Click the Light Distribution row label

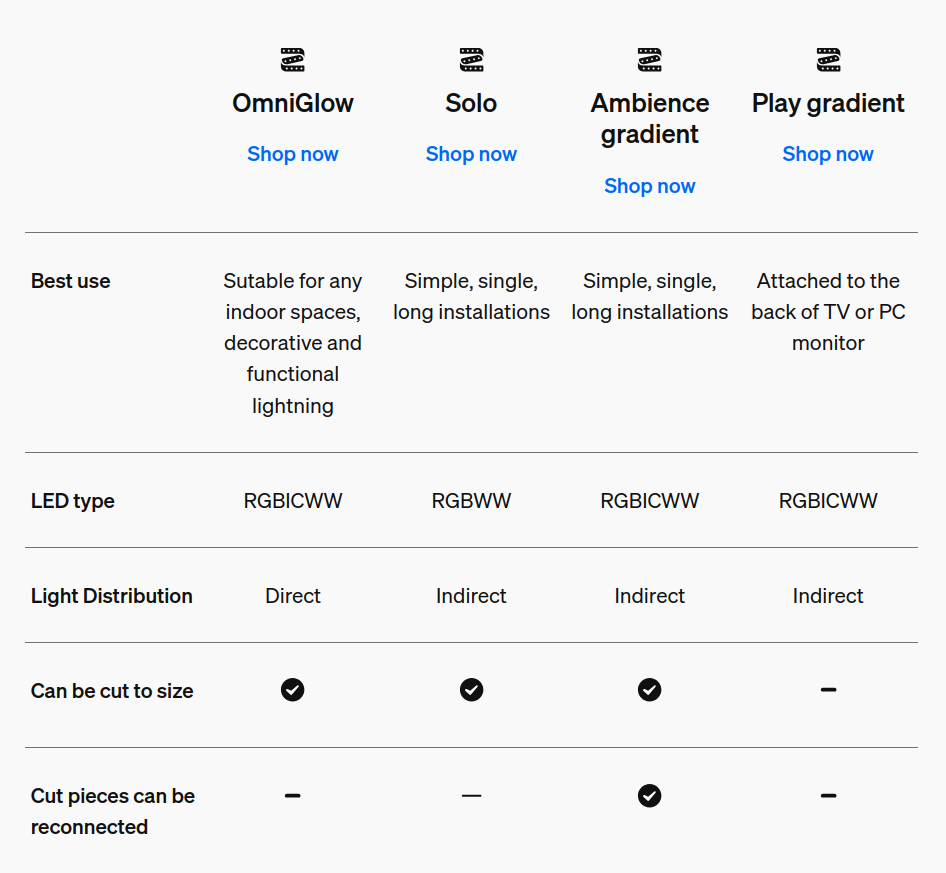[x=111, y=596]
